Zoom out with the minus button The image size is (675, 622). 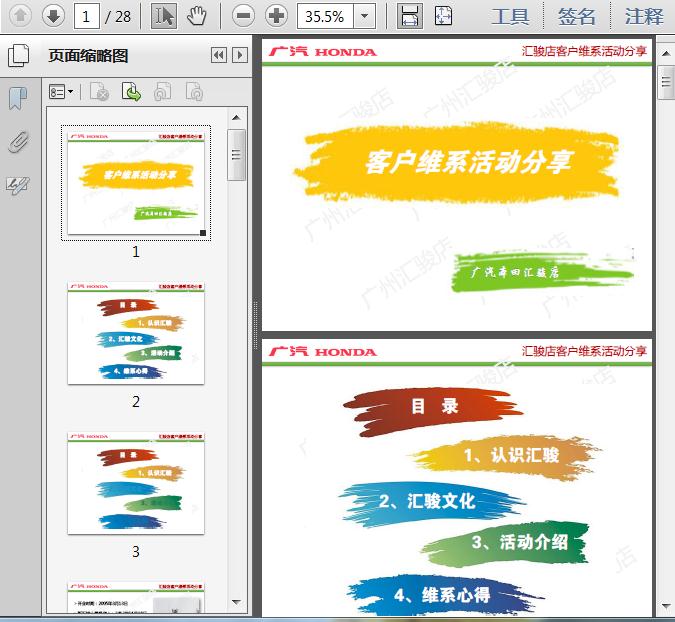pos(243,15)
